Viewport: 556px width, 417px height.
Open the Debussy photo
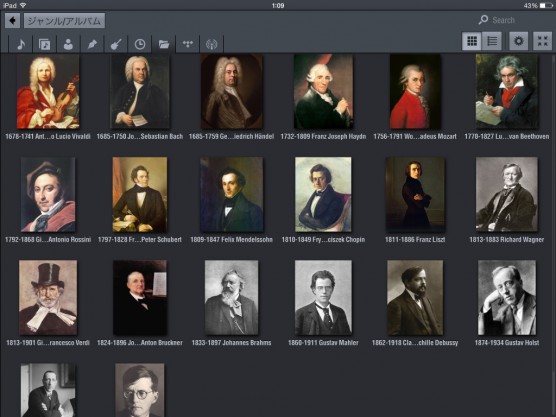click(415, 298)
